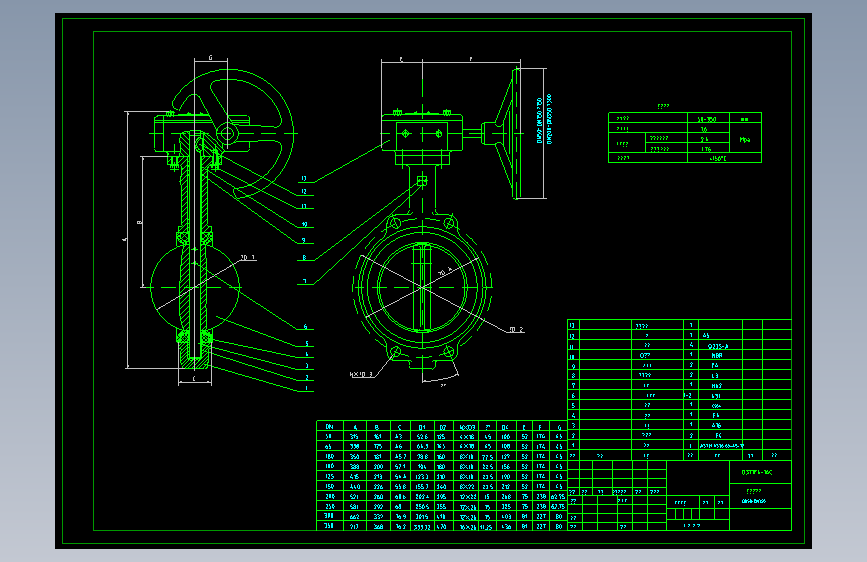Click the 'C' width dimension label below left view

click(194, 378)
